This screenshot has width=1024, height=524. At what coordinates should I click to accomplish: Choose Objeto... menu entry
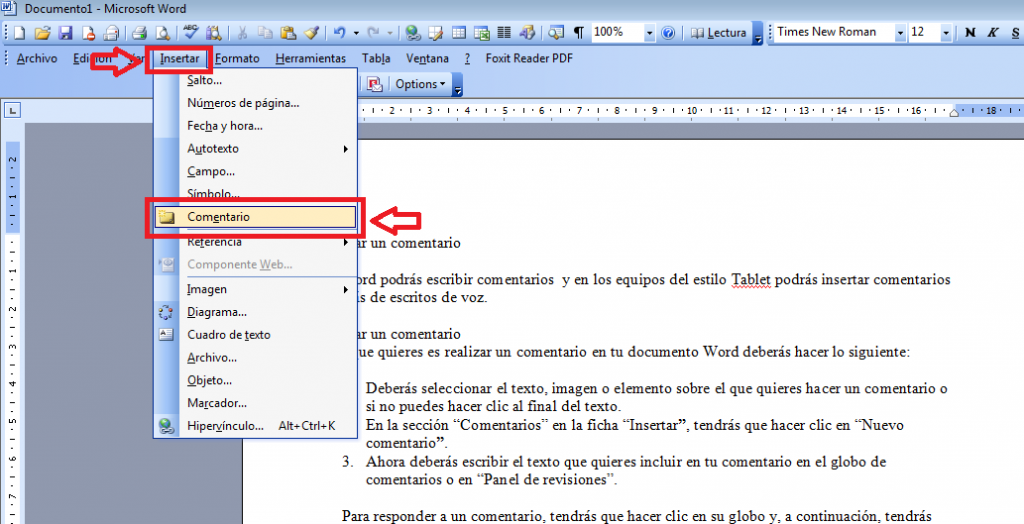pyautogui.click(x=256, y=380)
